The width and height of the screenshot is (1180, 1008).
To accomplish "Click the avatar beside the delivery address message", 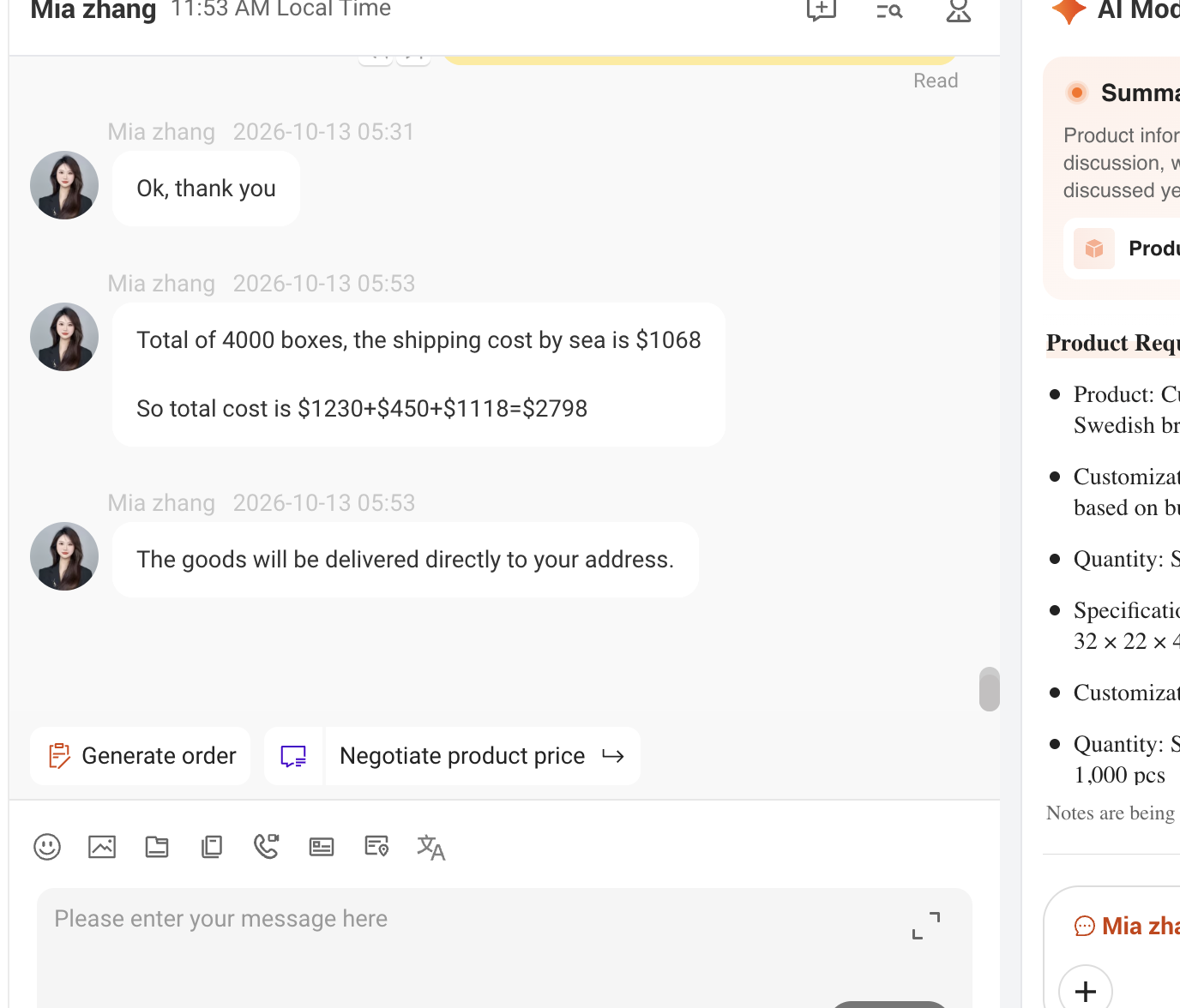I will tap(64, 556).
